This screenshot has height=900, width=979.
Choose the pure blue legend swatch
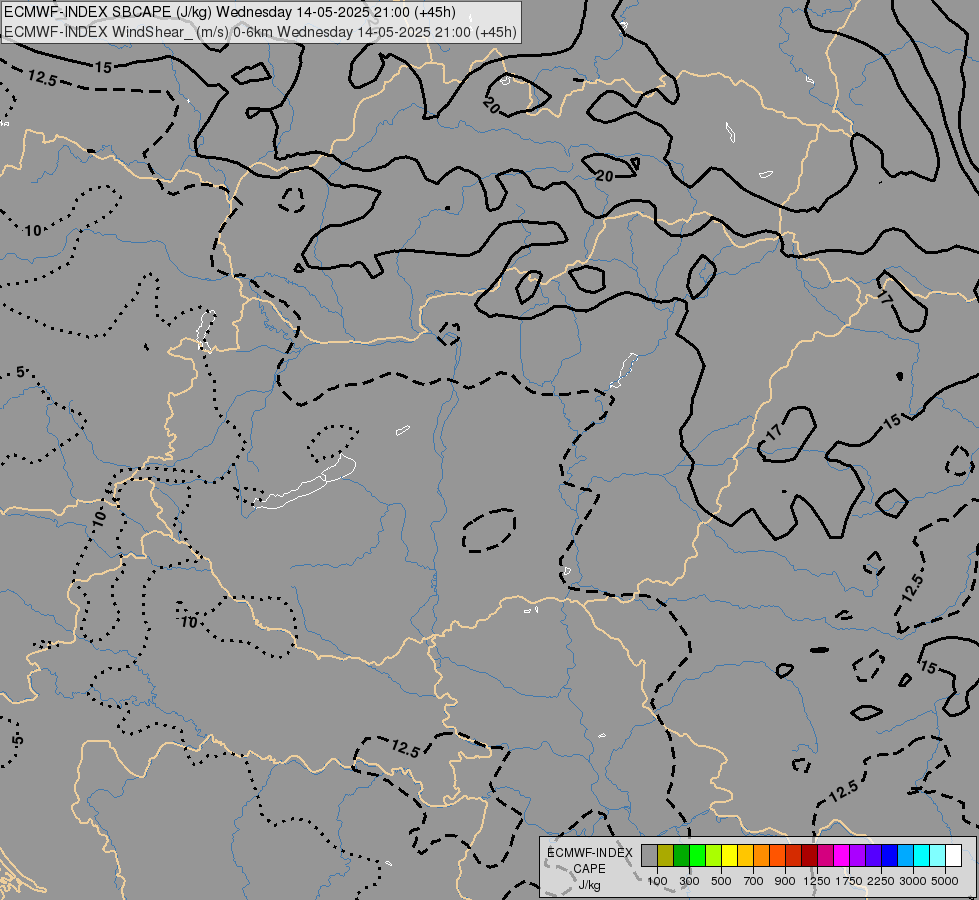(x=890, y=855)
